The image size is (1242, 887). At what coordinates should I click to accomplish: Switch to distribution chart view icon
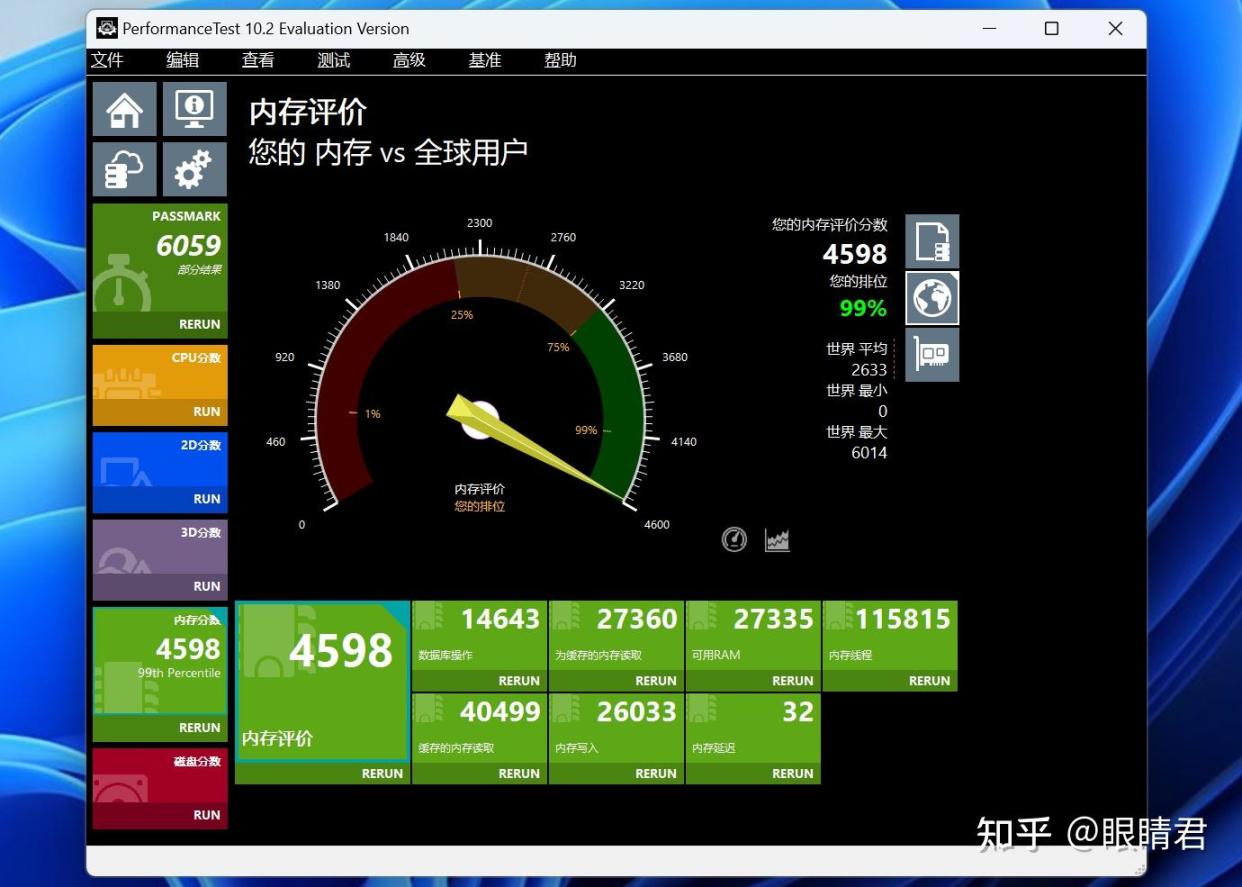[x=777, y=540]
